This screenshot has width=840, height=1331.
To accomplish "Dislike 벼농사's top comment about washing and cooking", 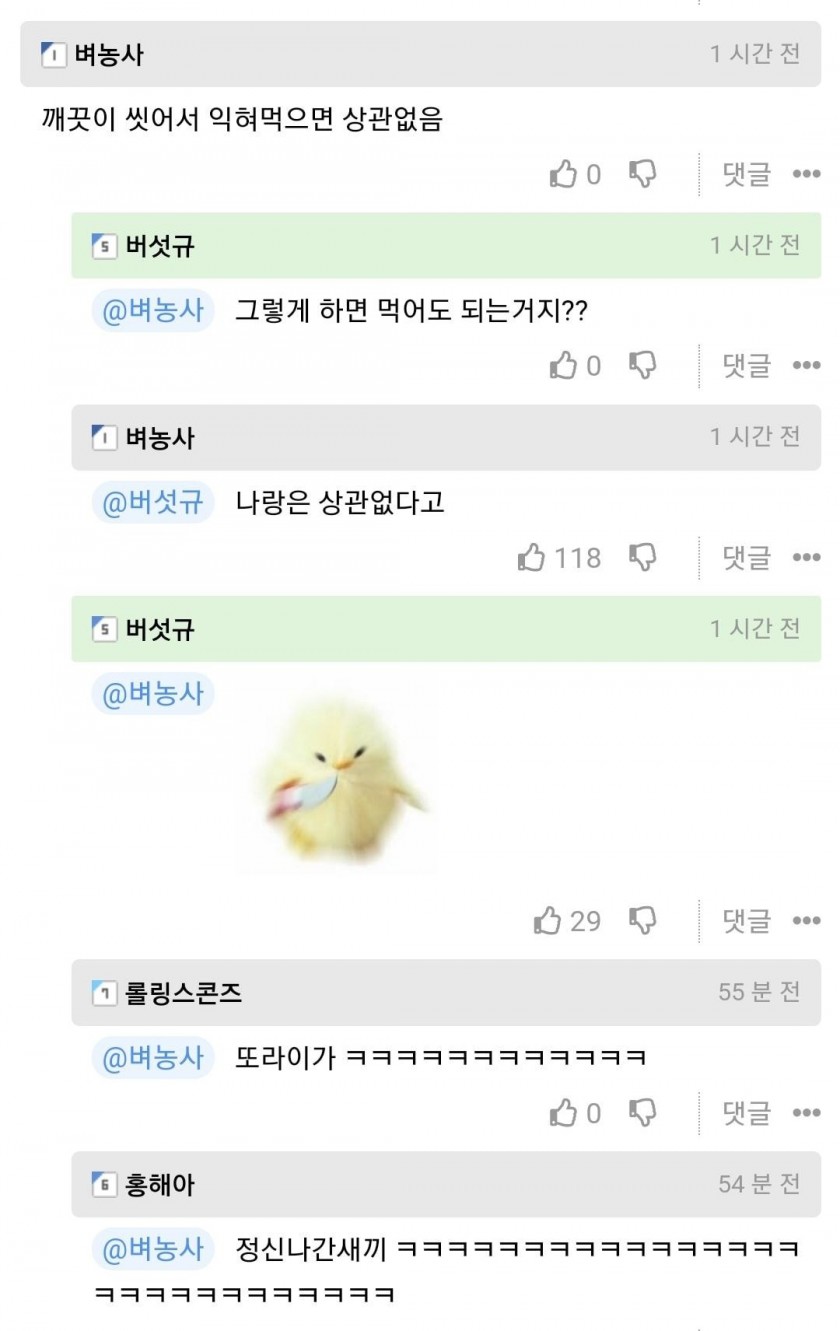I will click(642, 174).
